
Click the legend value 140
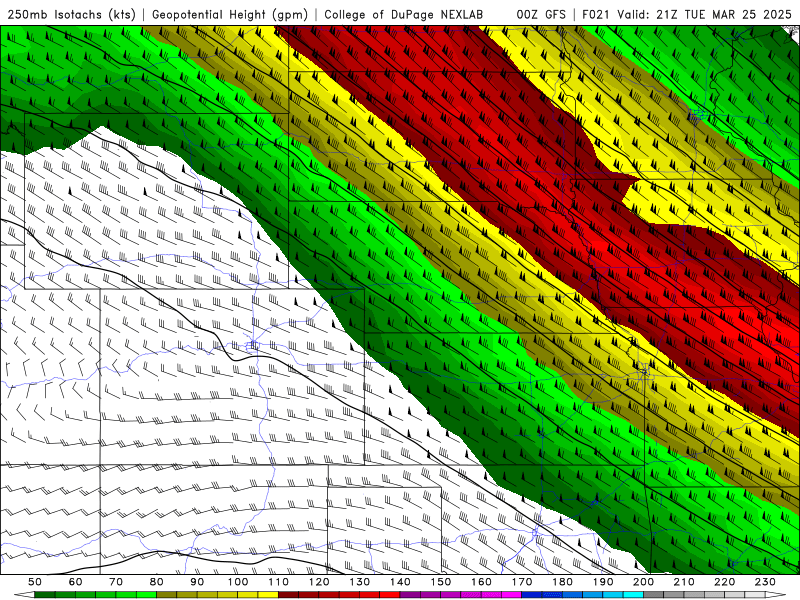[x=400, y=582]
